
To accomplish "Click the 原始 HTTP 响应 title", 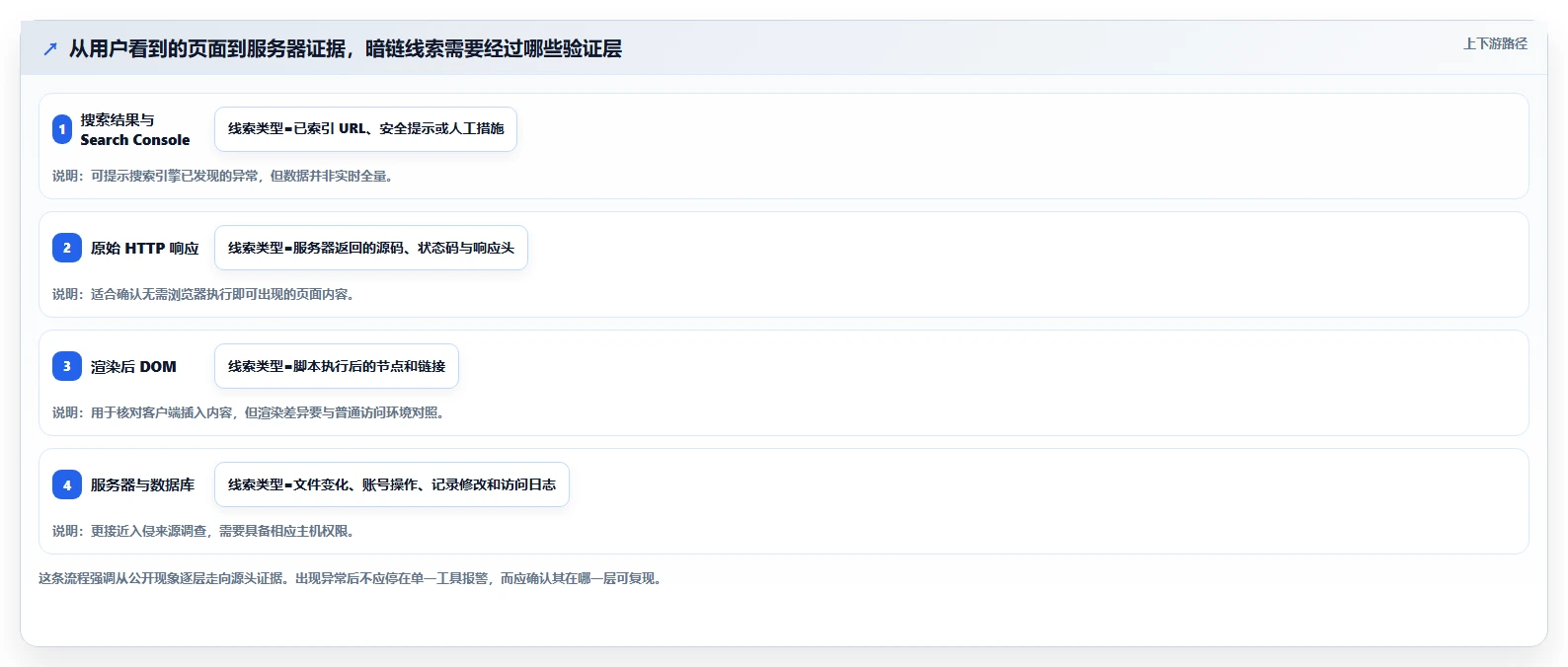I will (x=145, y=248).
